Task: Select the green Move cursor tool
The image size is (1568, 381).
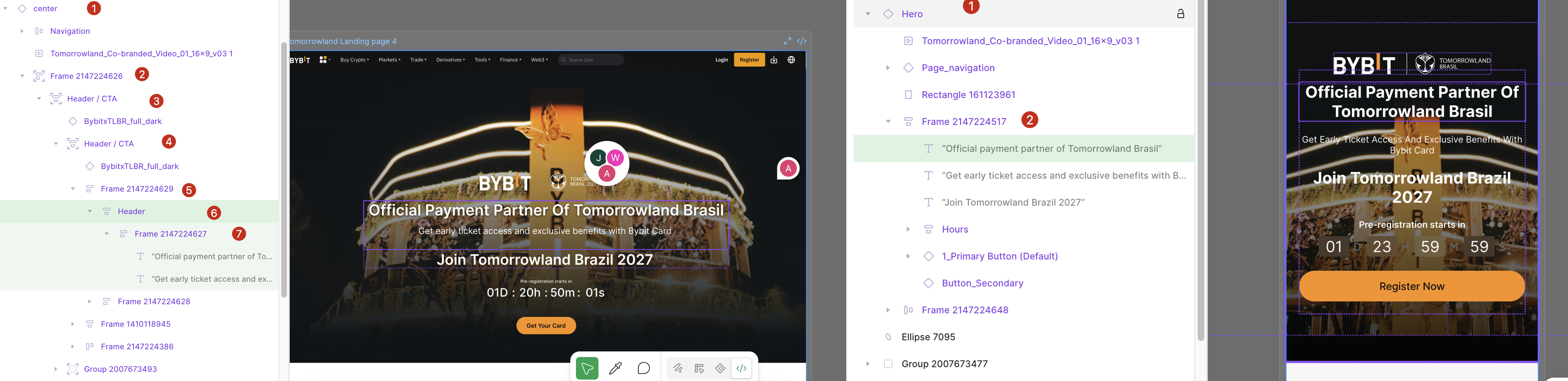Action: coord(587,368)
